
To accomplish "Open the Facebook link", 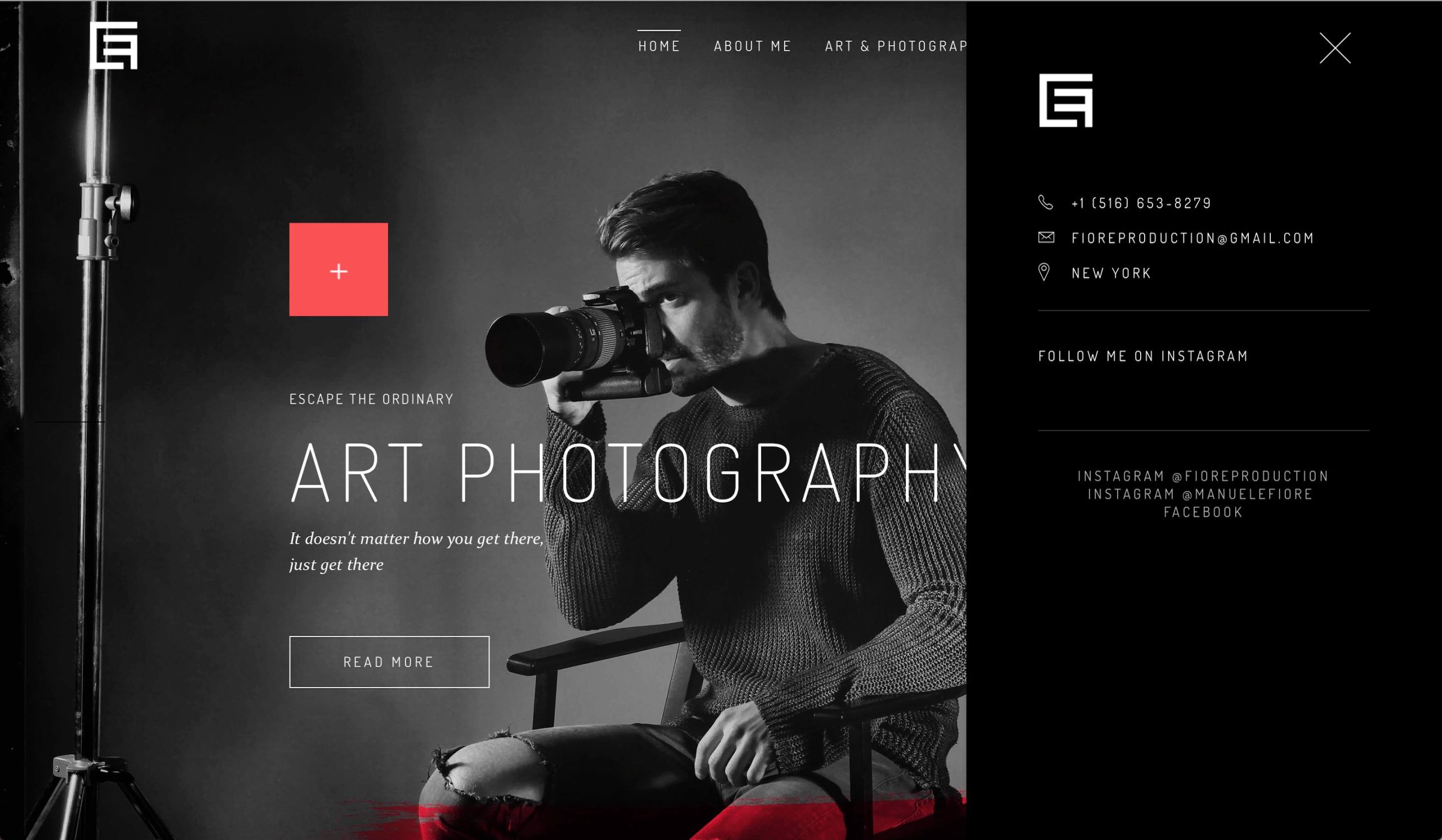I will click(x=1203, y=512).
